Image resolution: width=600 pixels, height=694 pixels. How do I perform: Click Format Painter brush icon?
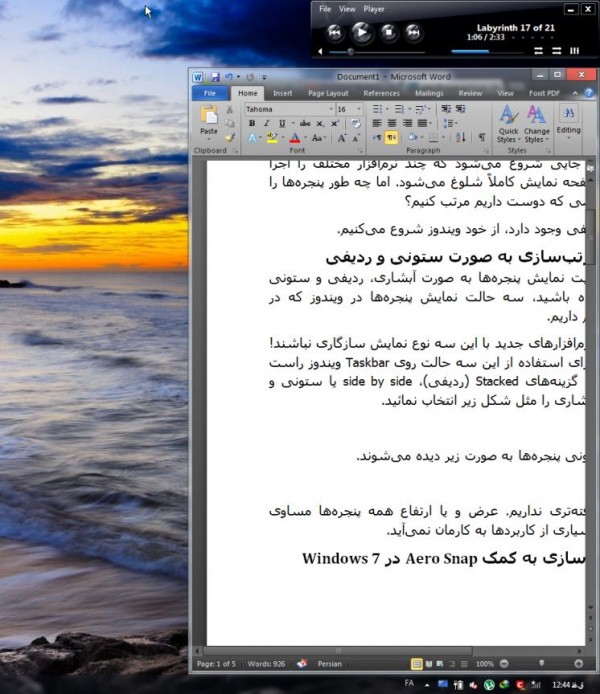pyautogui.click(x=231, y=138)
